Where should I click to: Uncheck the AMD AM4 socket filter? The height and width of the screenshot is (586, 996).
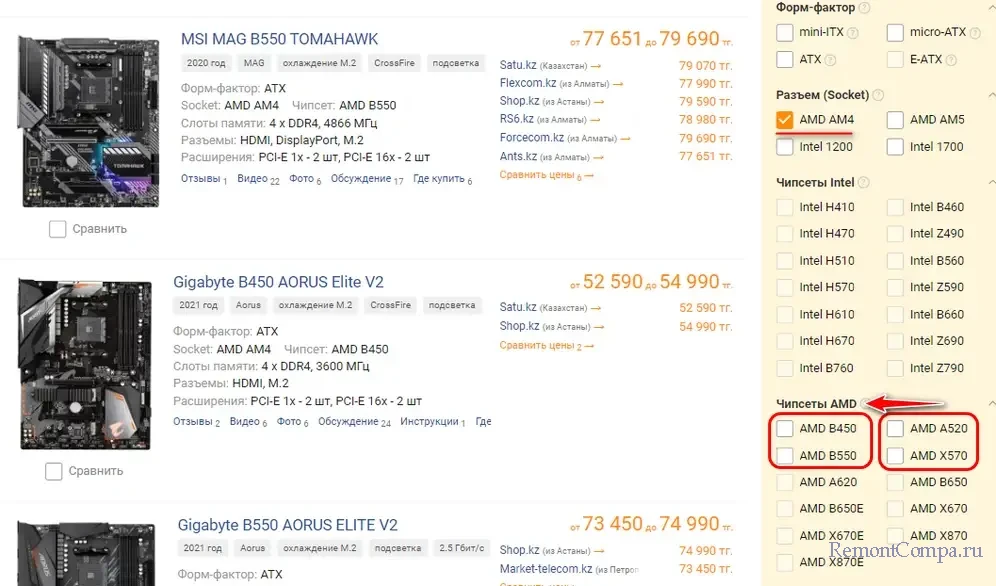point(786,120)
